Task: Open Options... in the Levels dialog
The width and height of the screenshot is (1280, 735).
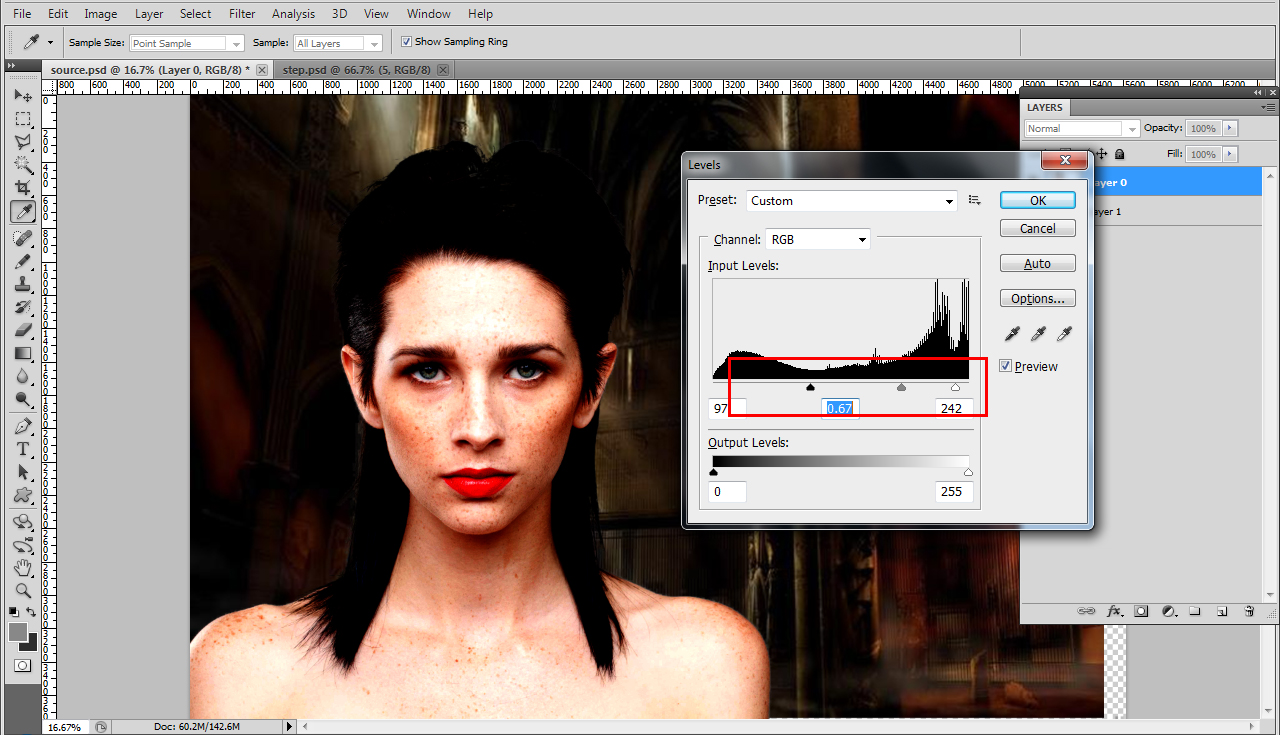Action: coord(1038,298)
